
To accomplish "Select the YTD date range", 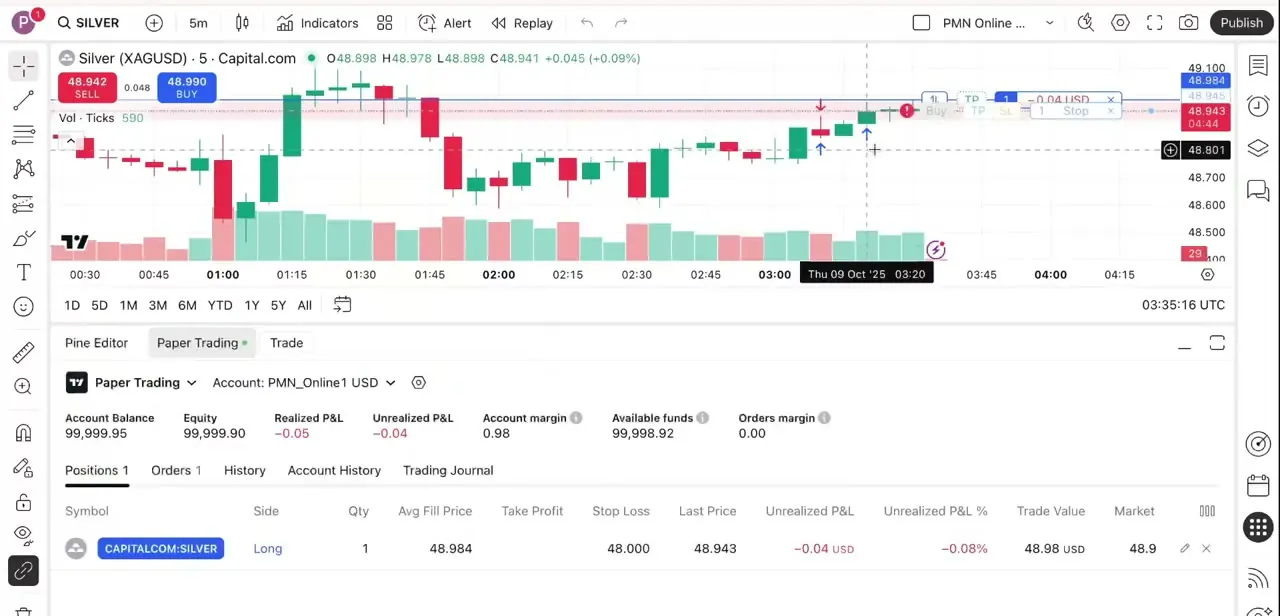I will 220,305.
